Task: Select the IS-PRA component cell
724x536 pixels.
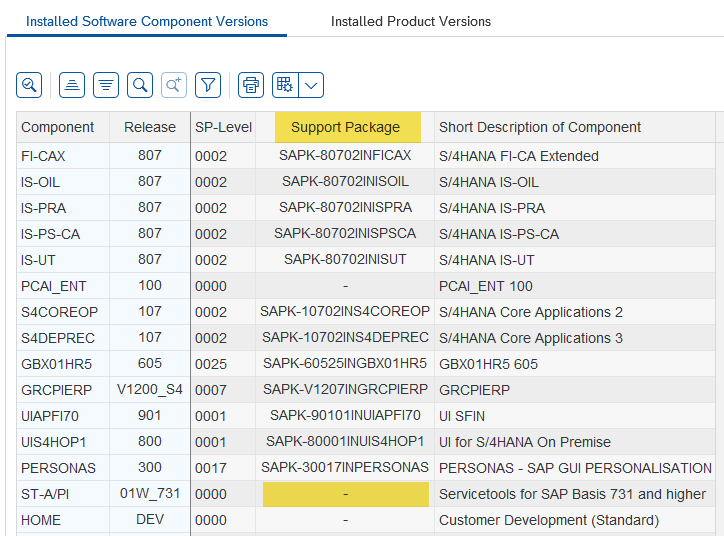Action: pyautogui.click(x=63, y=208)
